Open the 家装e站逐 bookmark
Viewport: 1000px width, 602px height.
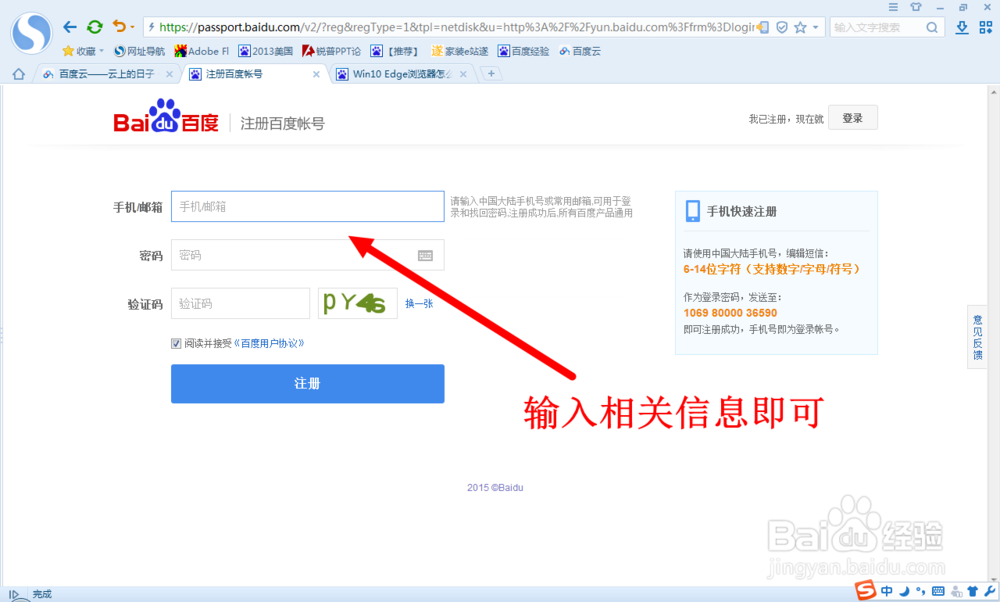[x=459, y=51]
